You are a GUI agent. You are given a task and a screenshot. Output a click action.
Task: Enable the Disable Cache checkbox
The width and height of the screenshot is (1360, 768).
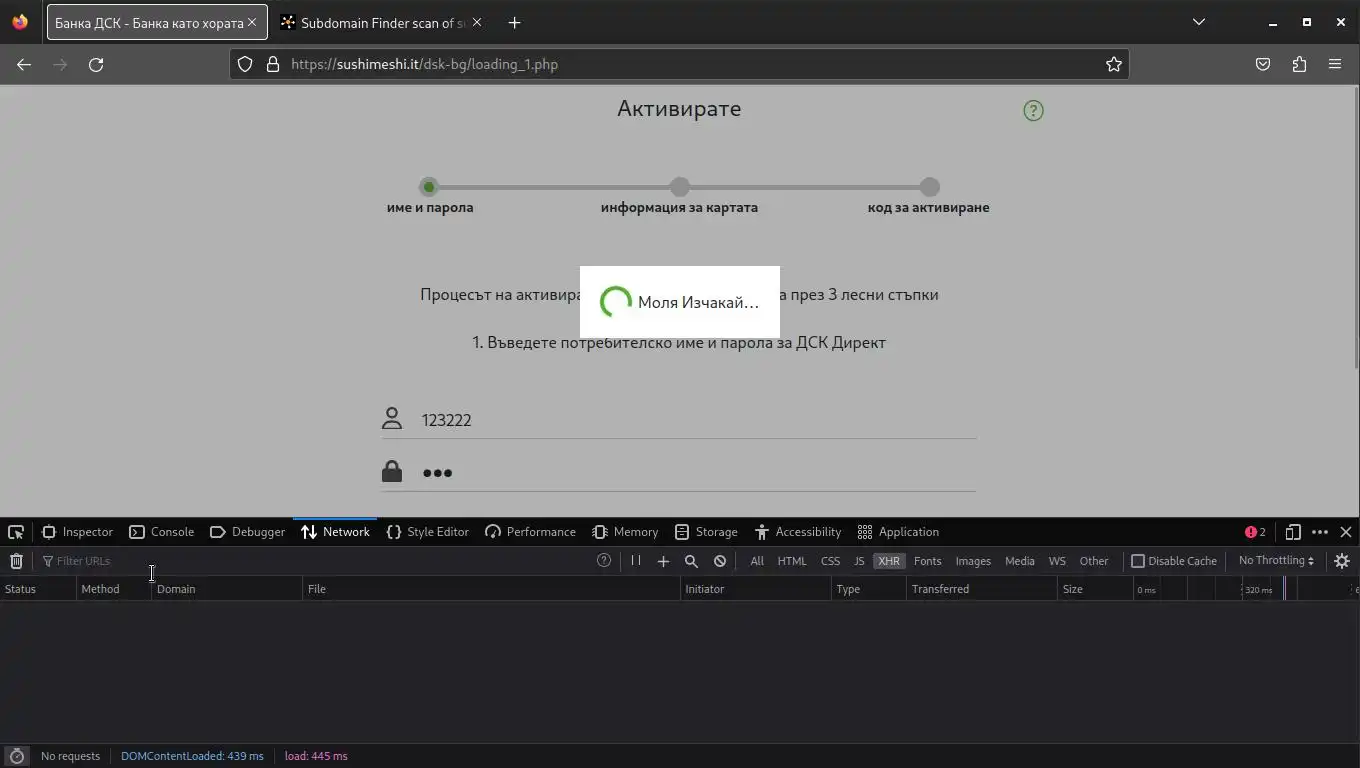[x=1138, y=561]
